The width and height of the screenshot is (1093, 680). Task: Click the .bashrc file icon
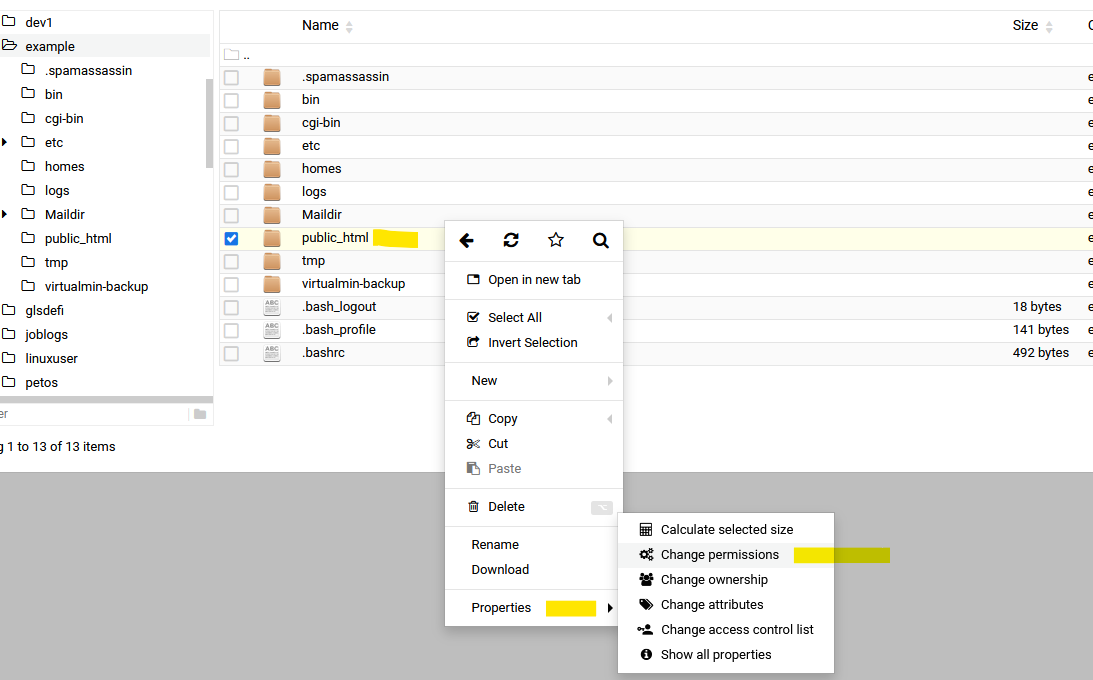point(272,353)
